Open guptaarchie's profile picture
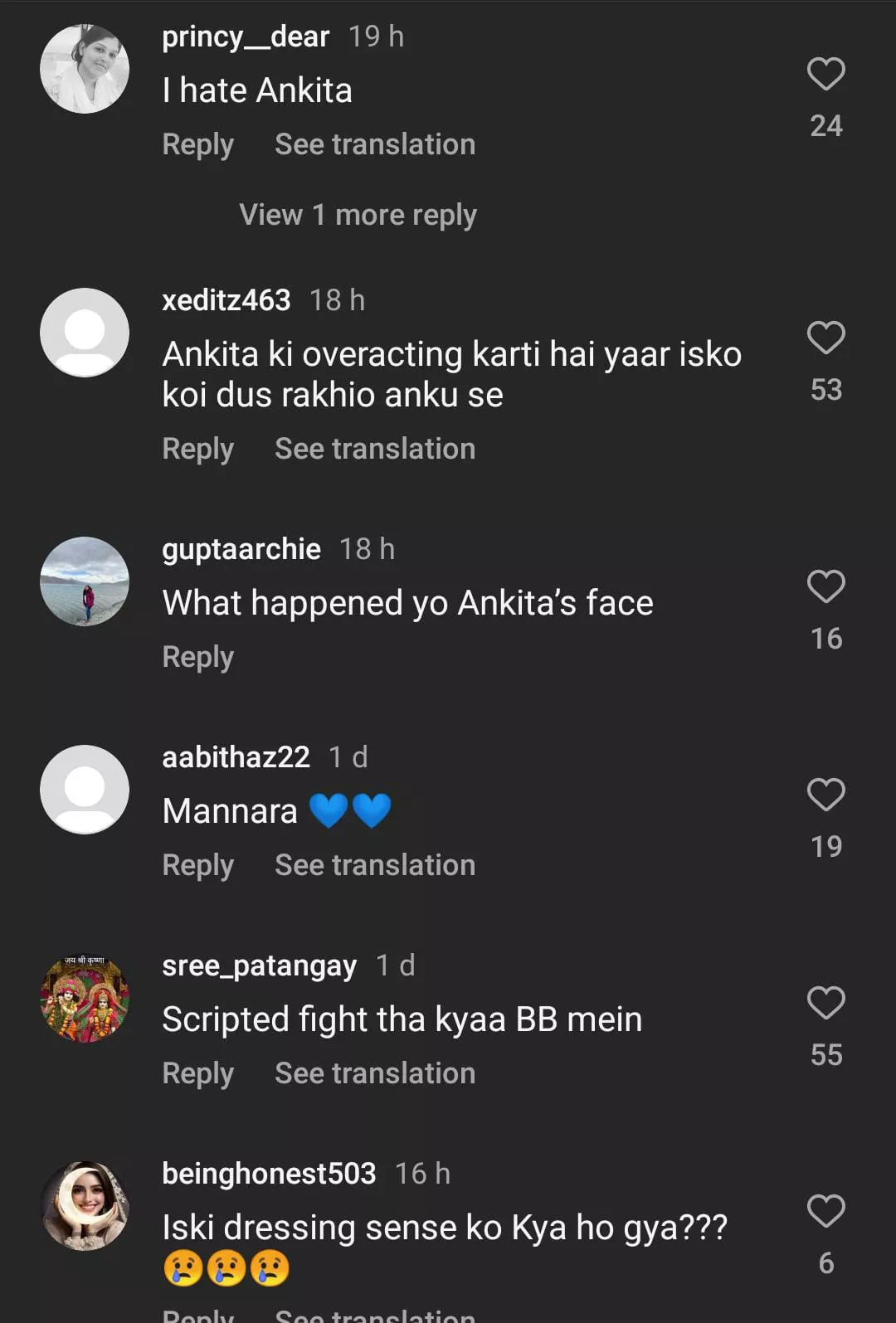This screenshot has width=896, height=1323. coord(85,581)
